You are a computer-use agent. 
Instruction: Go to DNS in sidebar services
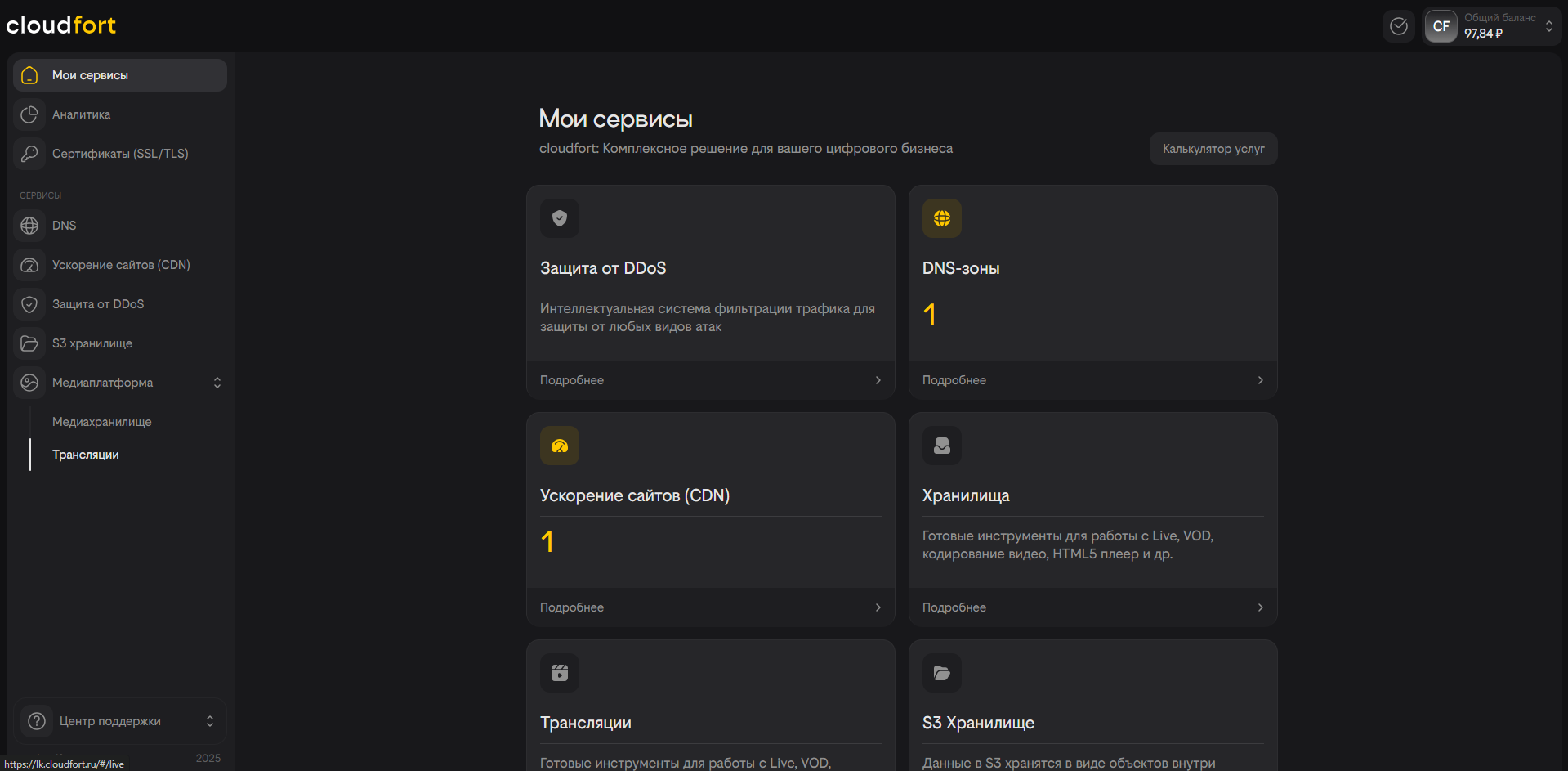(x=65, y=226)
